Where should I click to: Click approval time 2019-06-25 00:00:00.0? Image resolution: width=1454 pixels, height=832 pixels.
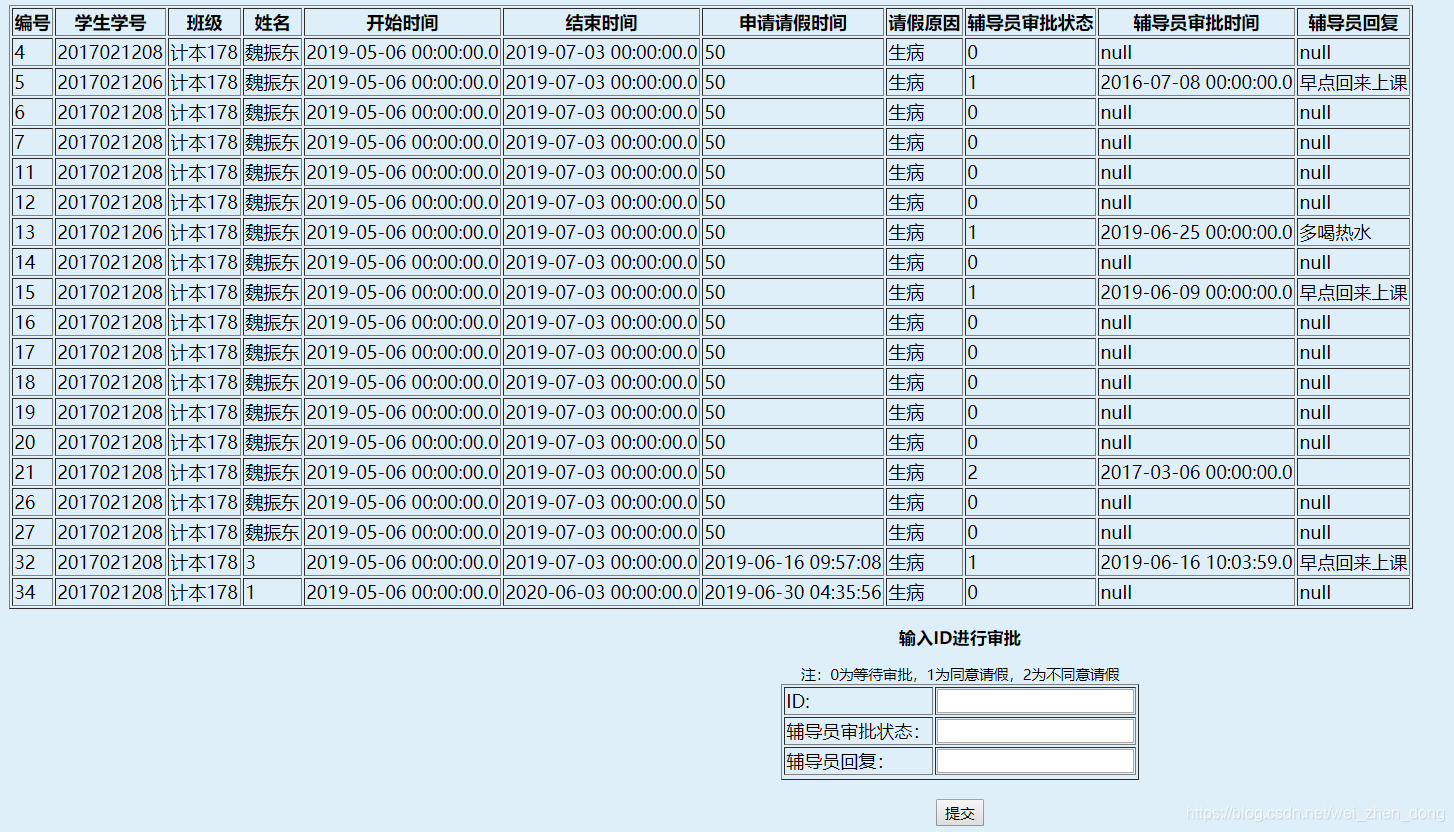coord(1196,232)
